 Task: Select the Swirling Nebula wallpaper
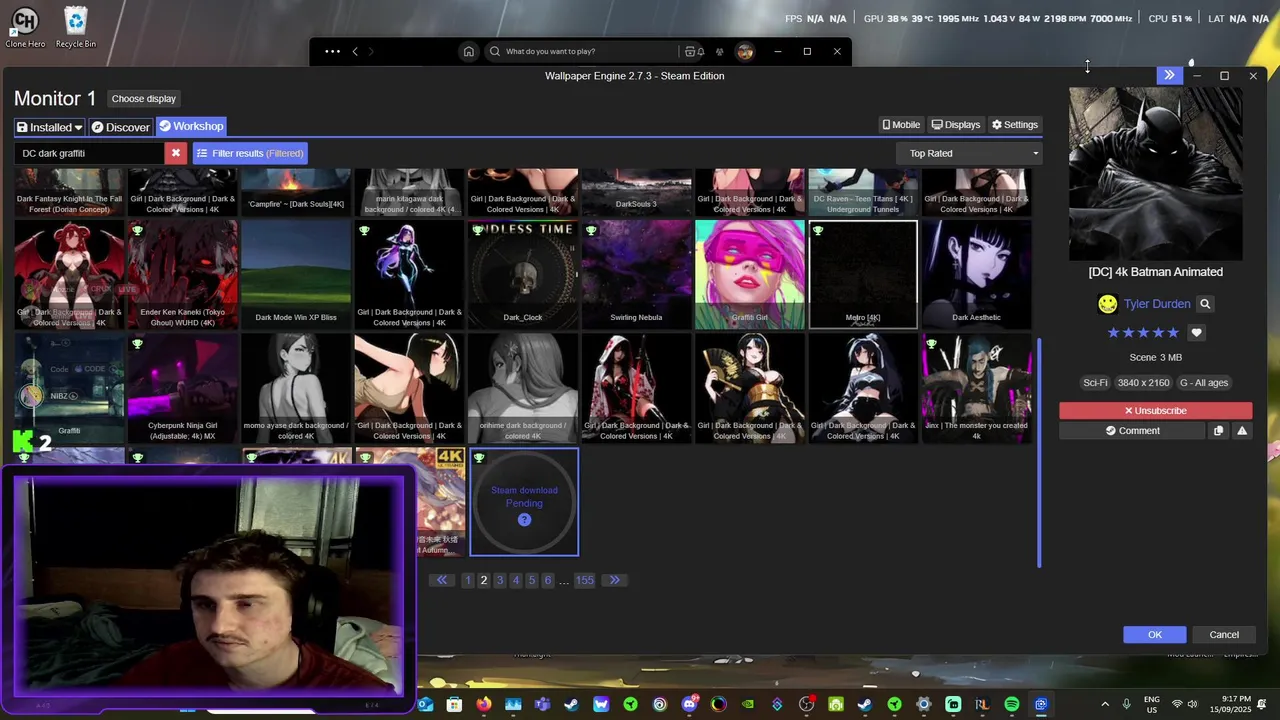click(636, 274)
